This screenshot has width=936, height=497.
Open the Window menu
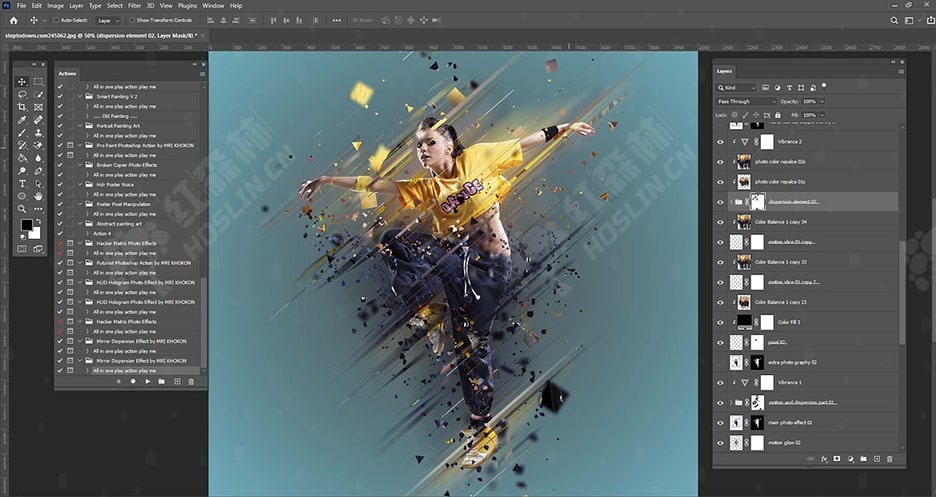click(213, 5)
